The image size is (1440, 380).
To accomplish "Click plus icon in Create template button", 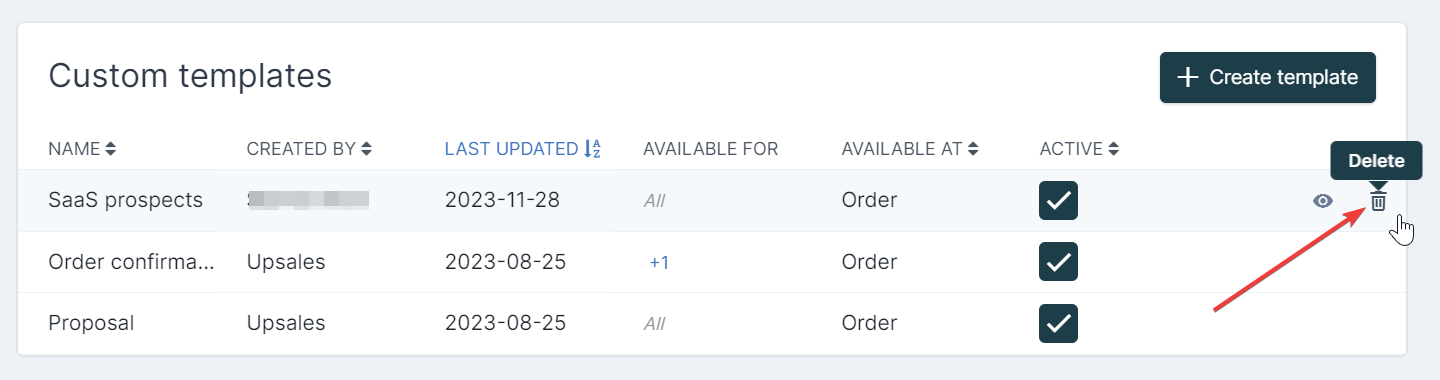I will [1188, 78].
